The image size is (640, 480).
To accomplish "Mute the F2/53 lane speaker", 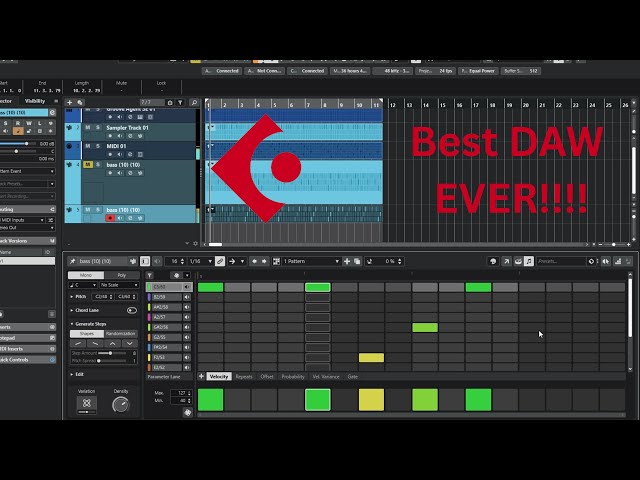I will pos(187,358).
